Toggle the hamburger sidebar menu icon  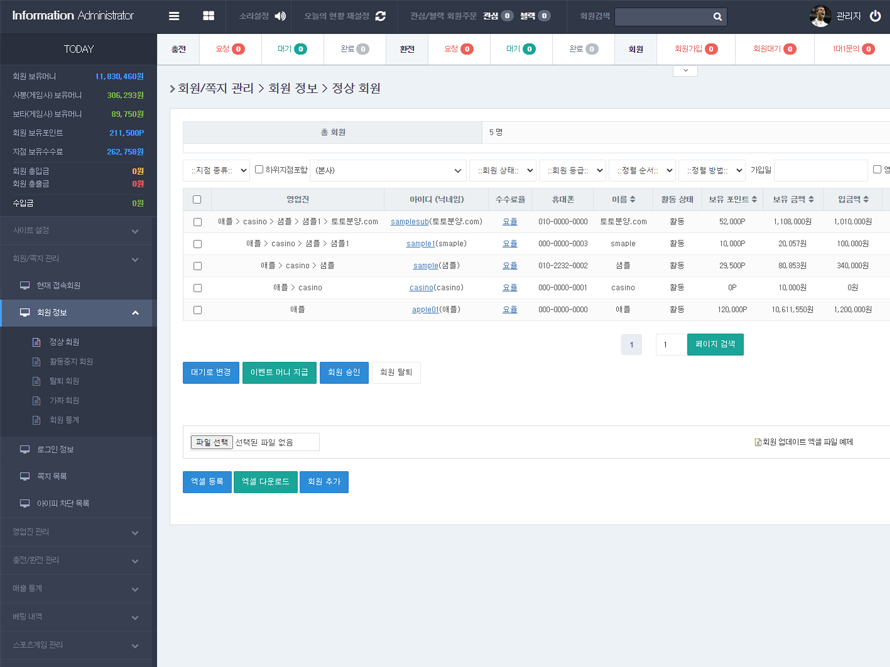click(x=174, y=16)
